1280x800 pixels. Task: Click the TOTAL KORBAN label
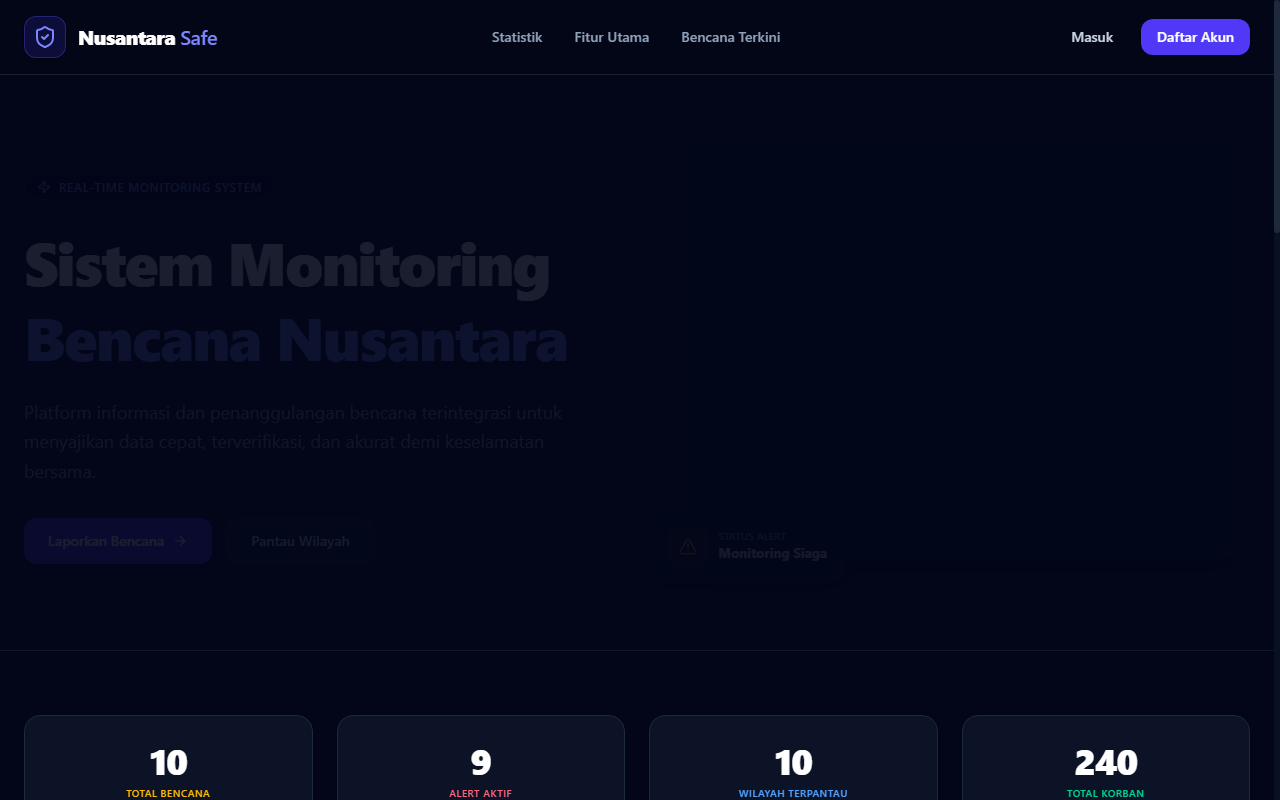pos(1106,794)
